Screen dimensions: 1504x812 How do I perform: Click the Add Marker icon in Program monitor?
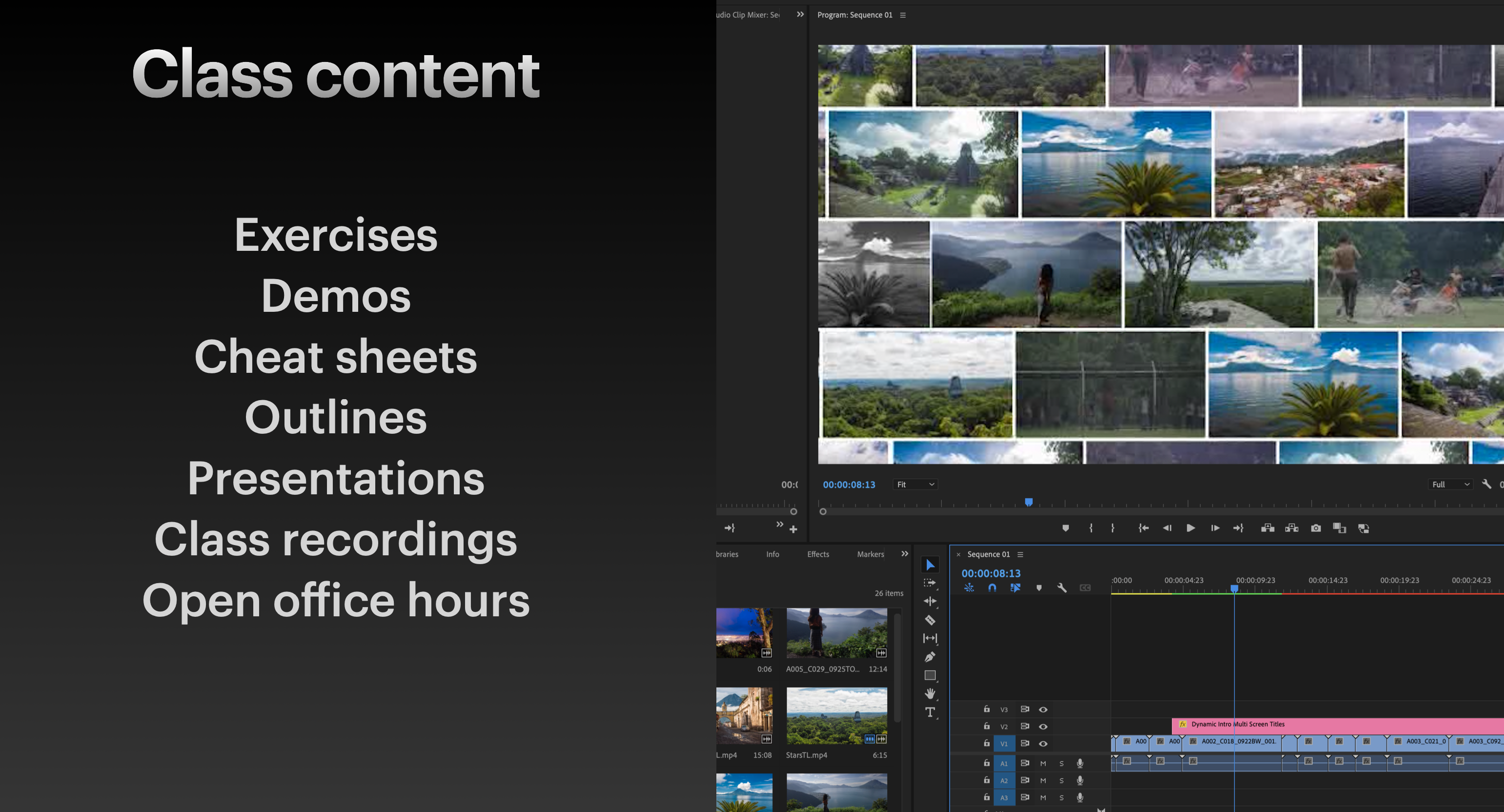coord(1065,528)
